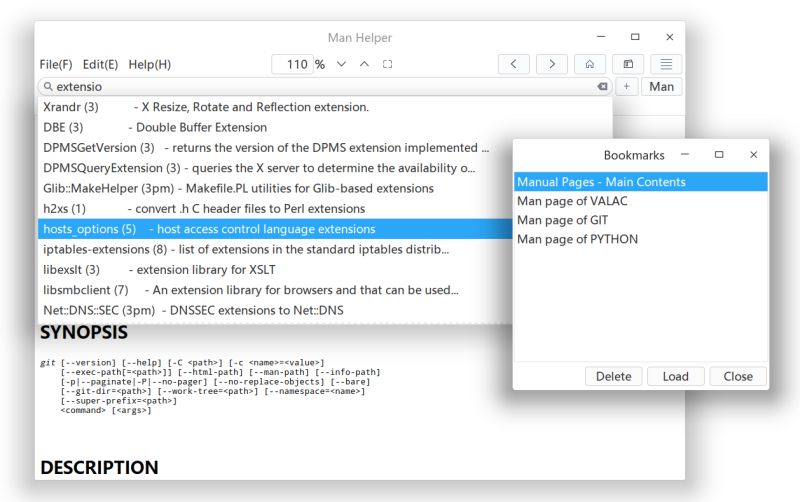Screen dimensions: 800x502
Task: Click Load in Bookmarks window
Action: coord(676,376)
